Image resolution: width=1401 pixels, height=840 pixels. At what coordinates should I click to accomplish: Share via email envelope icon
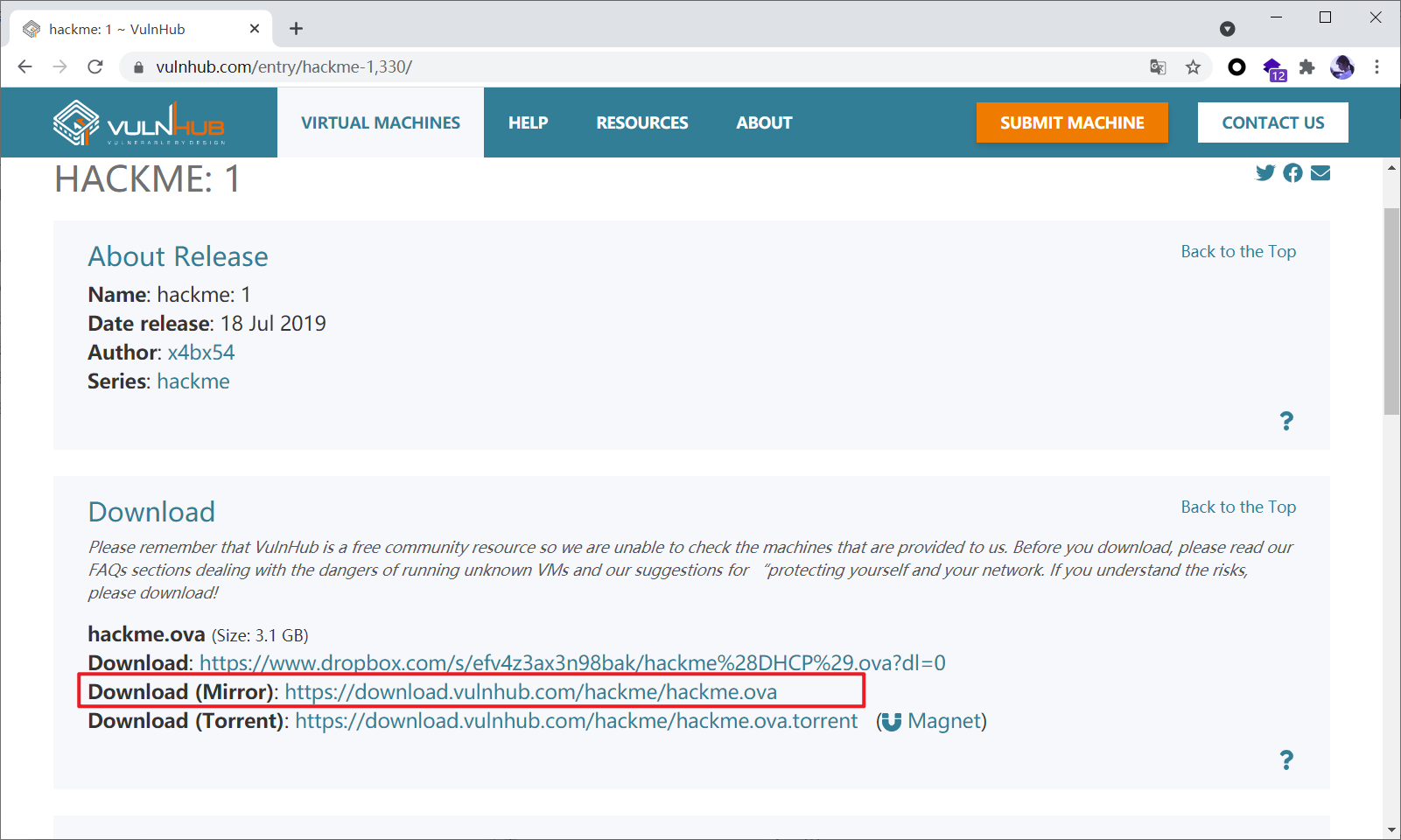[x=1320, y=172]
